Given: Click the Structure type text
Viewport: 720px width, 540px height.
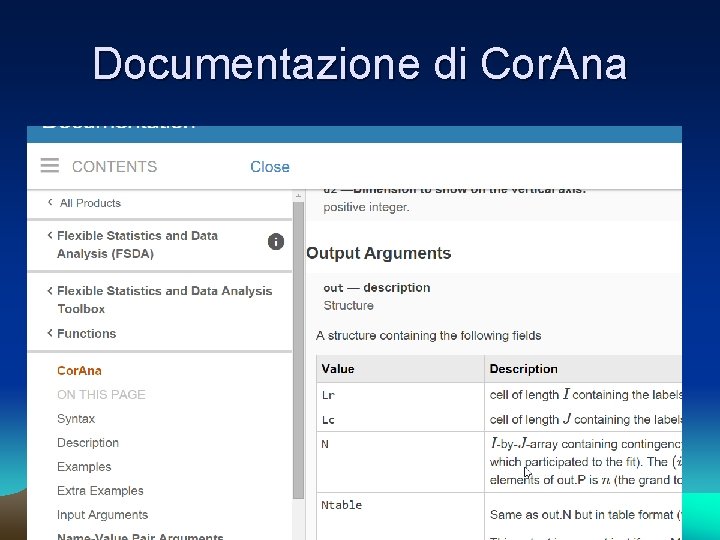Looking at the screenshot, I should 348,306.
